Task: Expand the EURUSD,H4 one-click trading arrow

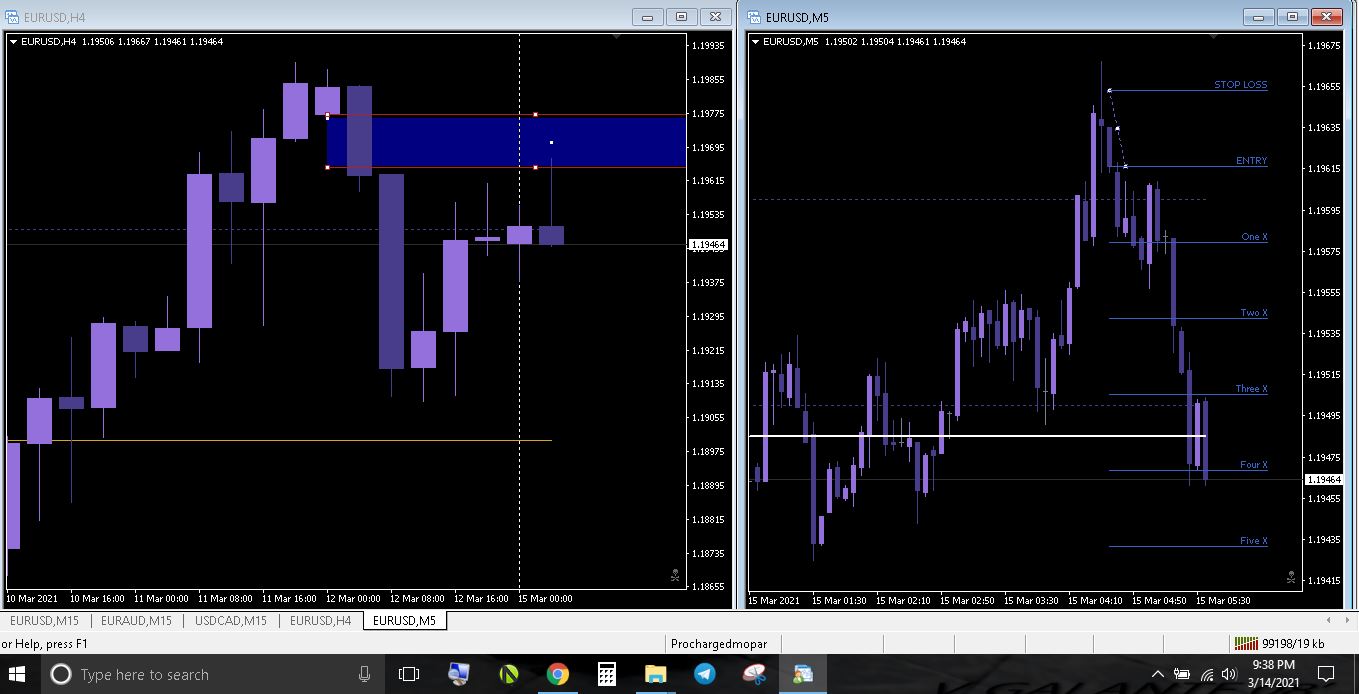Action: [x=13, y=42]
